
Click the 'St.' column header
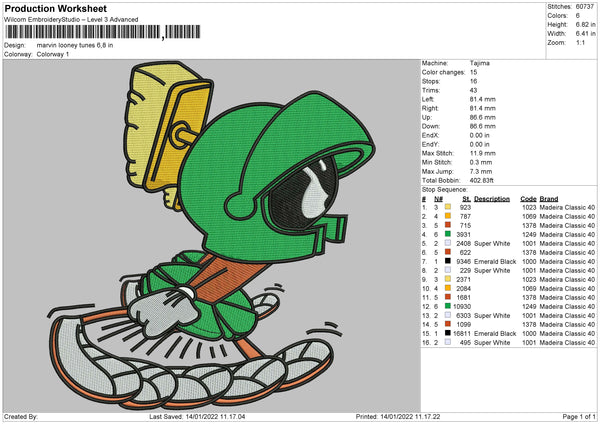[466, 199]
